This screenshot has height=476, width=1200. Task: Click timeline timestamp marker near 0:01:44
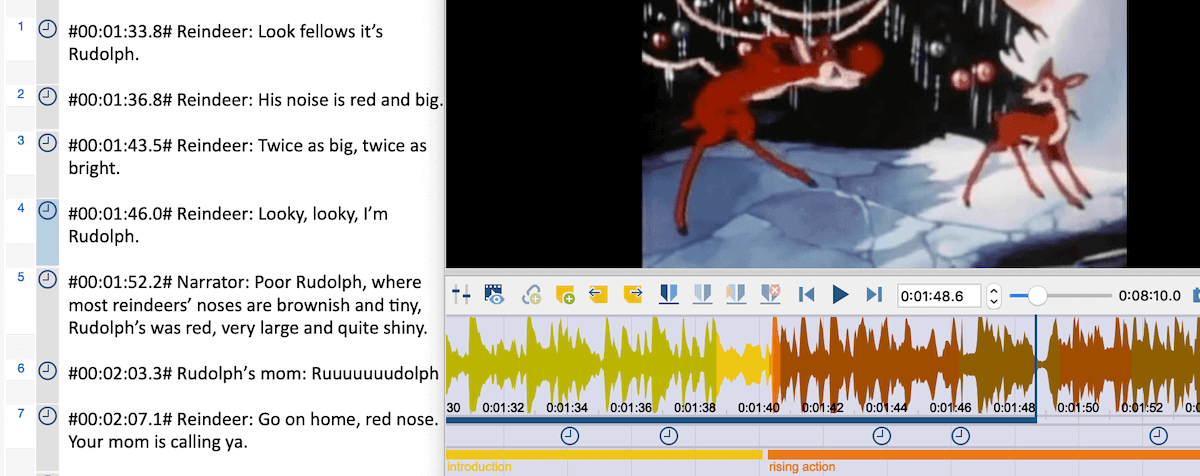tap(881, 435)
